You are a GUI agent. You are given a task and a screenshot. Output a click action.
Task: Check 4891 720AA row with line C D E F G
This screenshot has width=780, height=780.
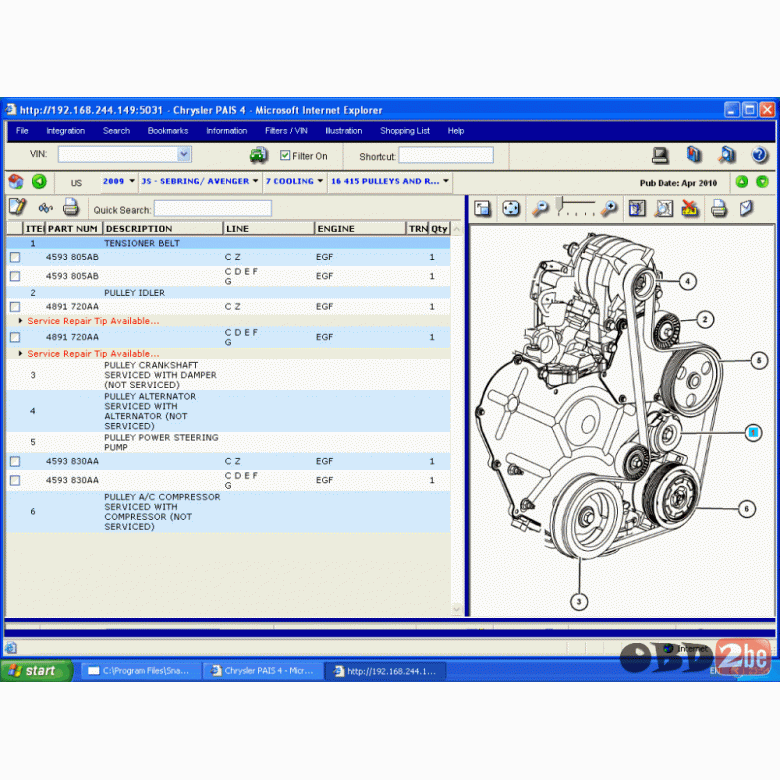point(15,337)
